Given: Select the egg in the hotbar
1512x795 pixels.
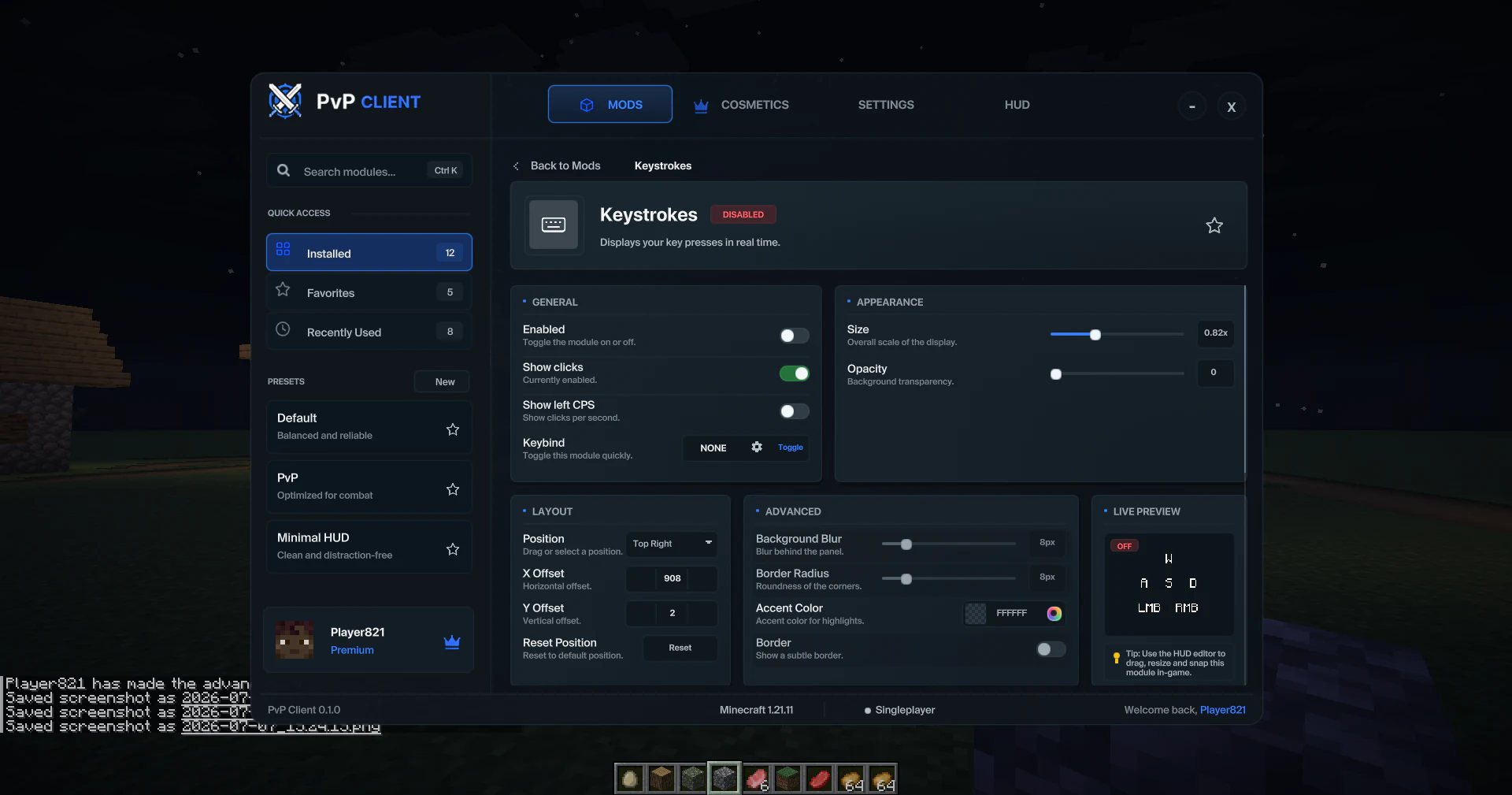Looking at the screenshot, I should (x=629, y=779).
